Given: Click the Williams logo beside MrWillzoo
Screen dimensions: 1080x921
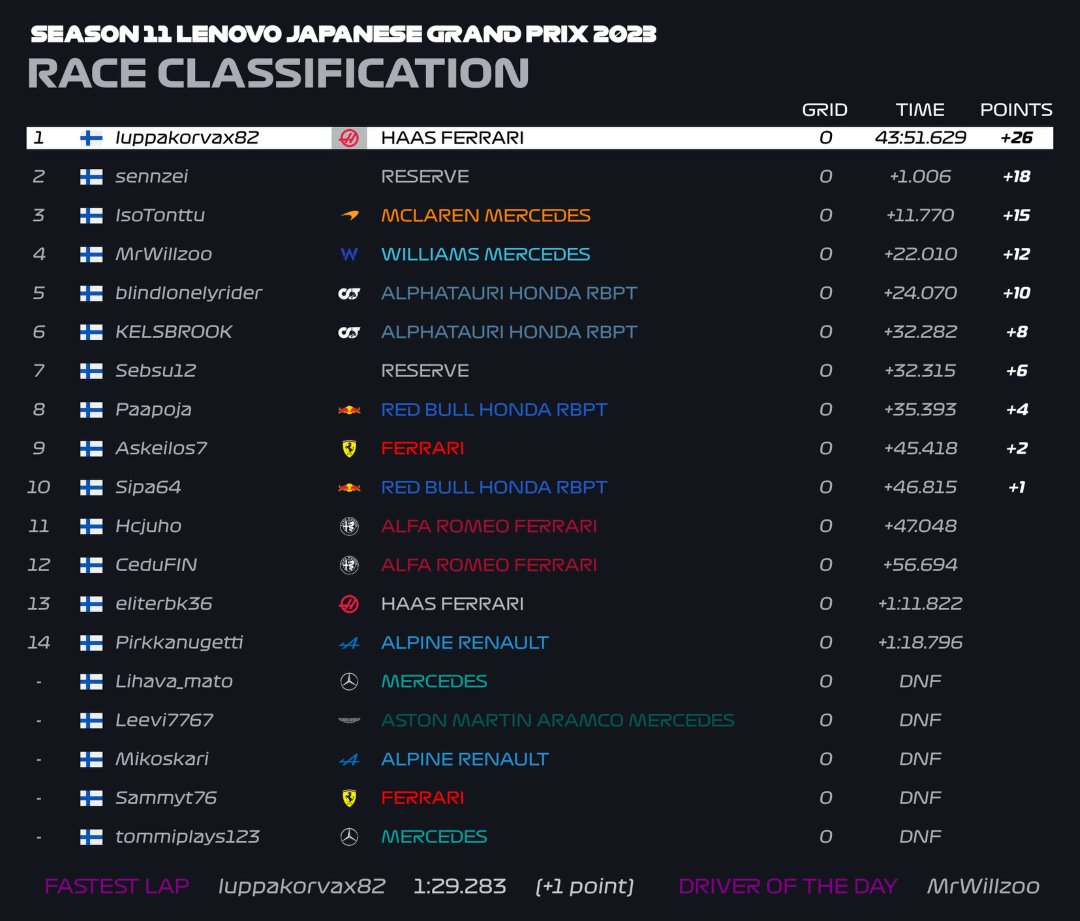Looking at the screenshot, I should click(349, 254).
